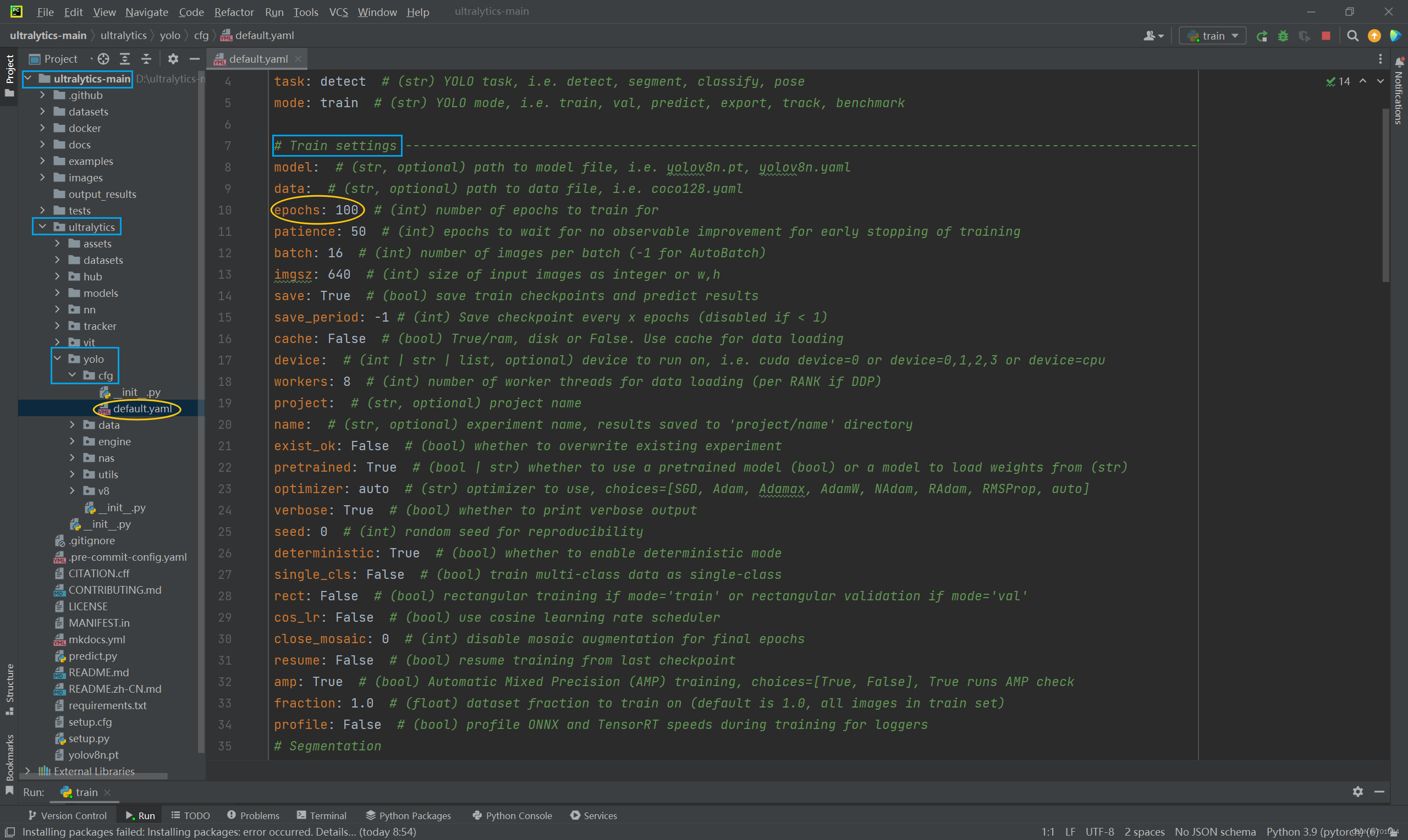The height and width of the screenshot is (840, 1408).
Task: Debug the train configuration
Action: 1284,36
